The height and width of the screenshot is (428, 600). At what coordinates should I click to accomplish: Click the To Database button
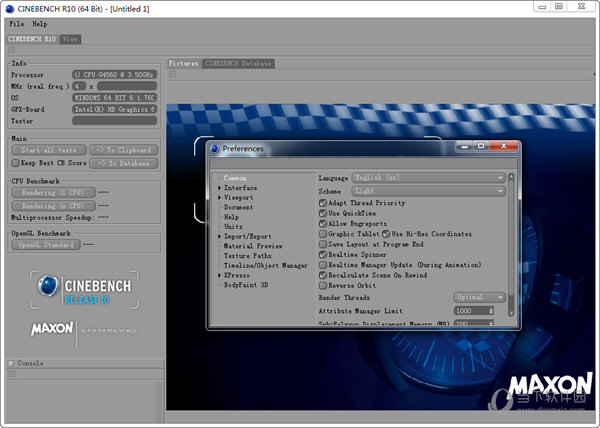(124, 163)
